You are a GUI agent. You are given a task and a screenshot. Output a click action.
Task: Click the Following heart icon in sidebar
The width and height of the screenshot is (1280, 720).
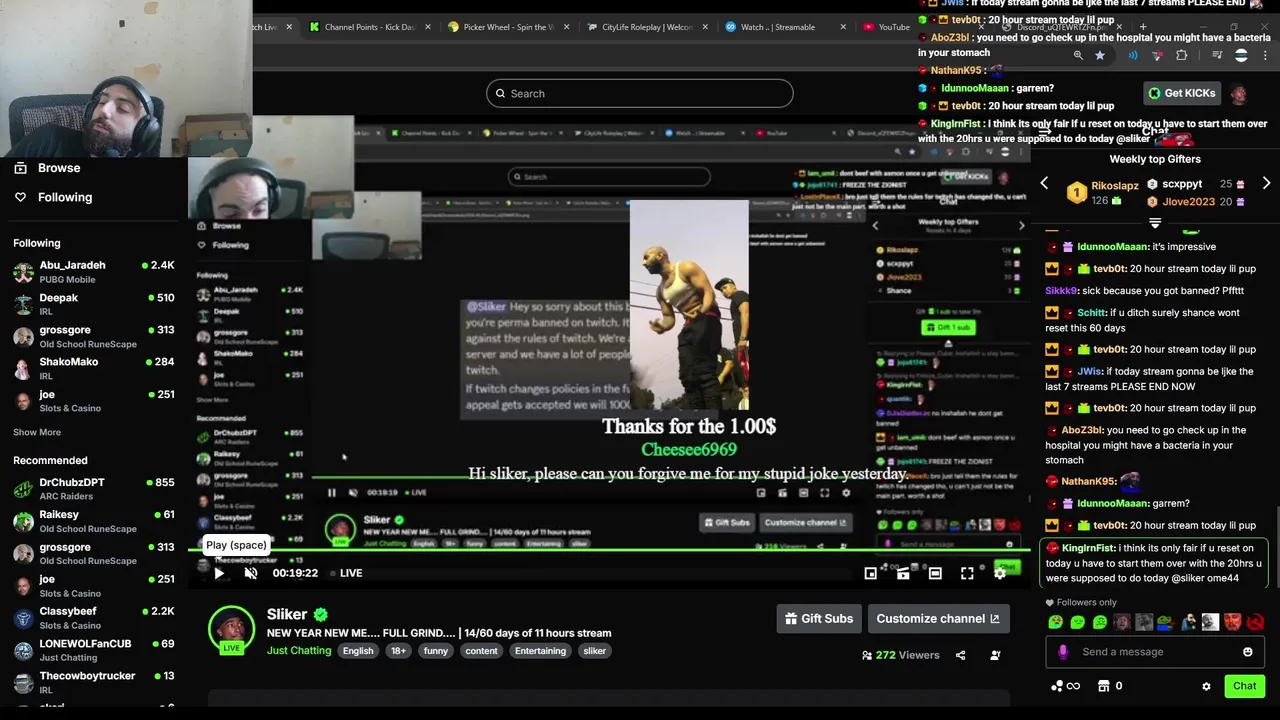[x=20, y=197]
